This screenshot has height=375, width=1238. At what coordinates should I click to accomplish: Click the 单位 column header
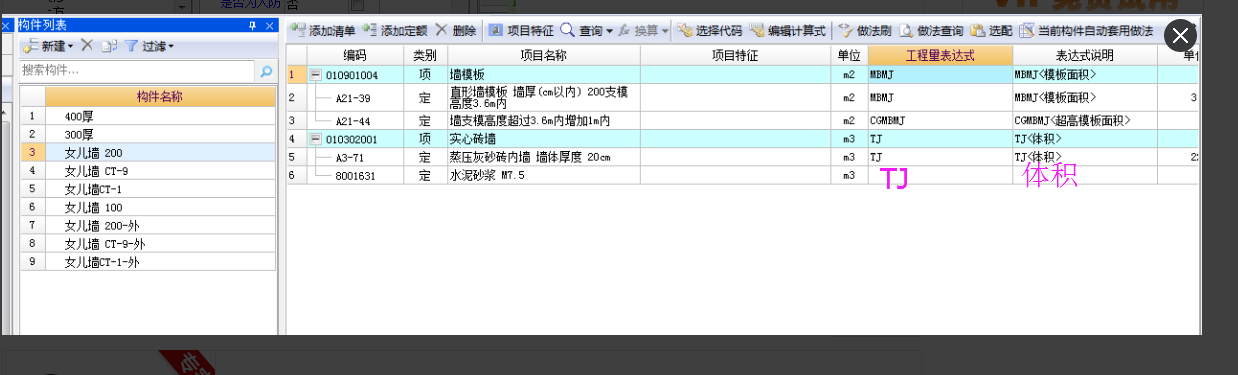[x=849, y=55]
